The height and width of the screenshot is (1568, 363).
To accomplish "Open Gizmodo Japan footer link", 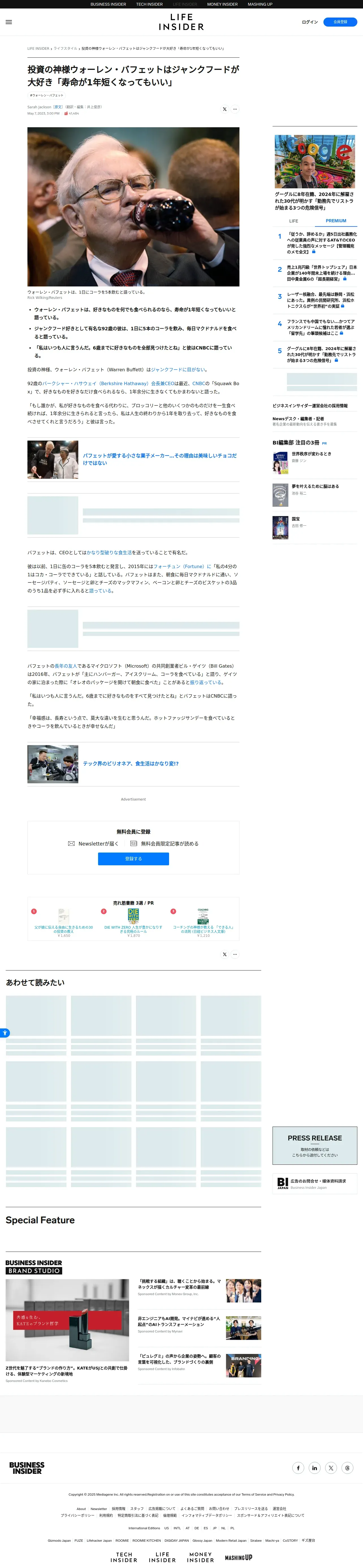I will pos(59,1541).
